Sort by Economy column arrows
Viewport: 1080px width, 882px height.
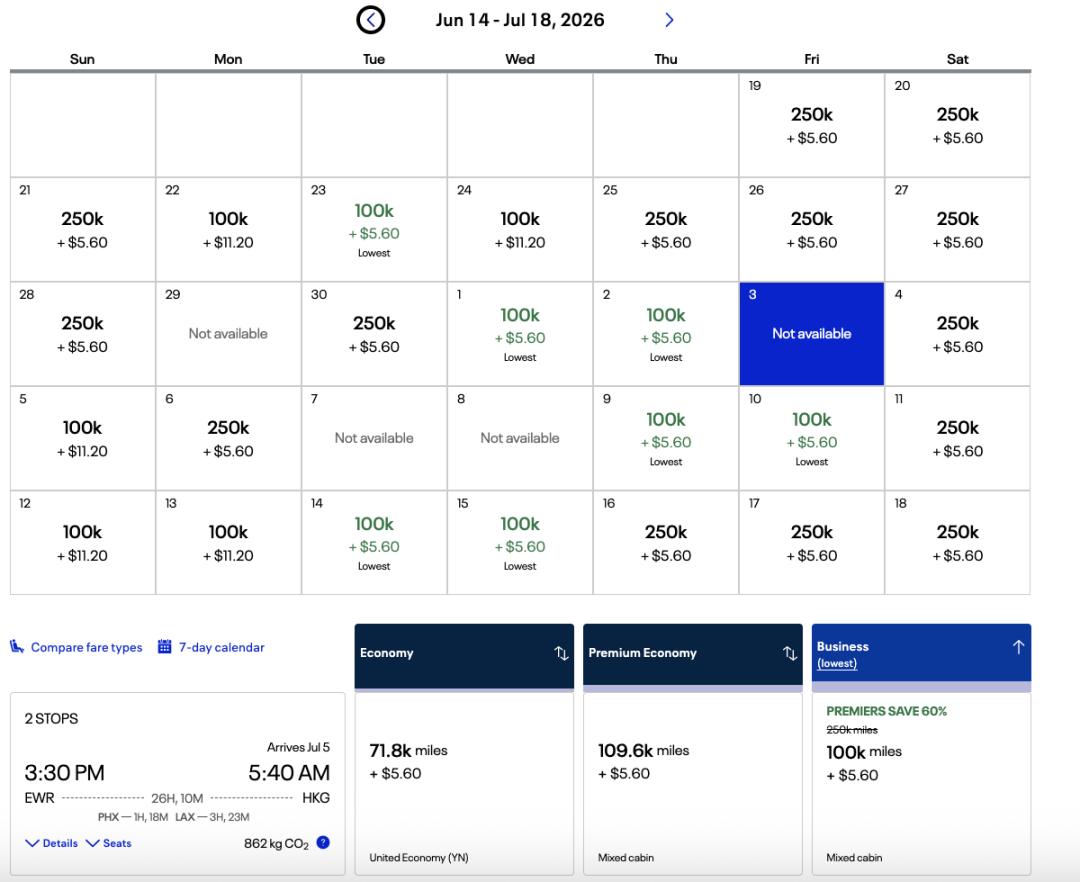pos(561,653)
